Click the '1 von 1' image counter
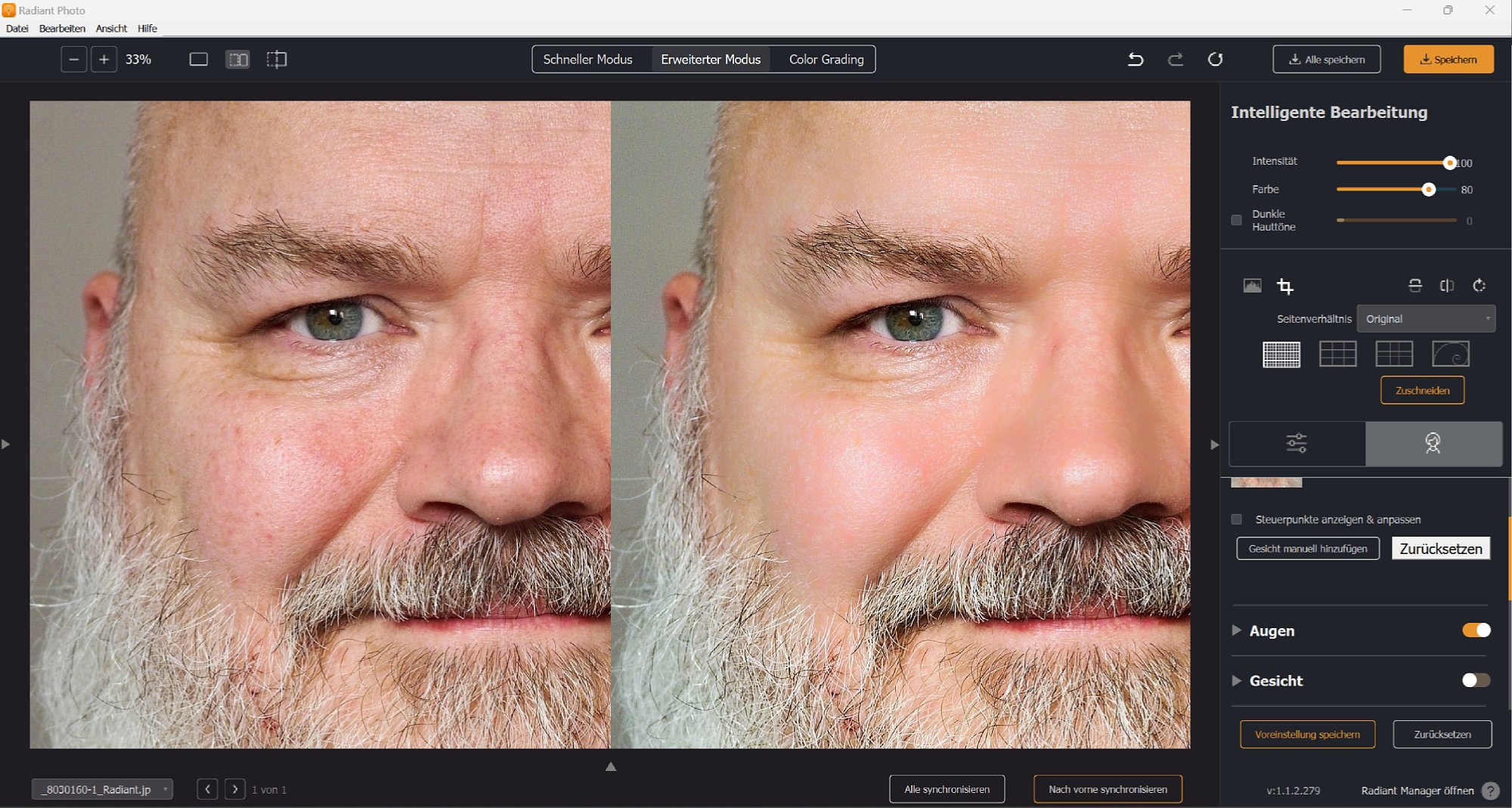 [269, 790]
